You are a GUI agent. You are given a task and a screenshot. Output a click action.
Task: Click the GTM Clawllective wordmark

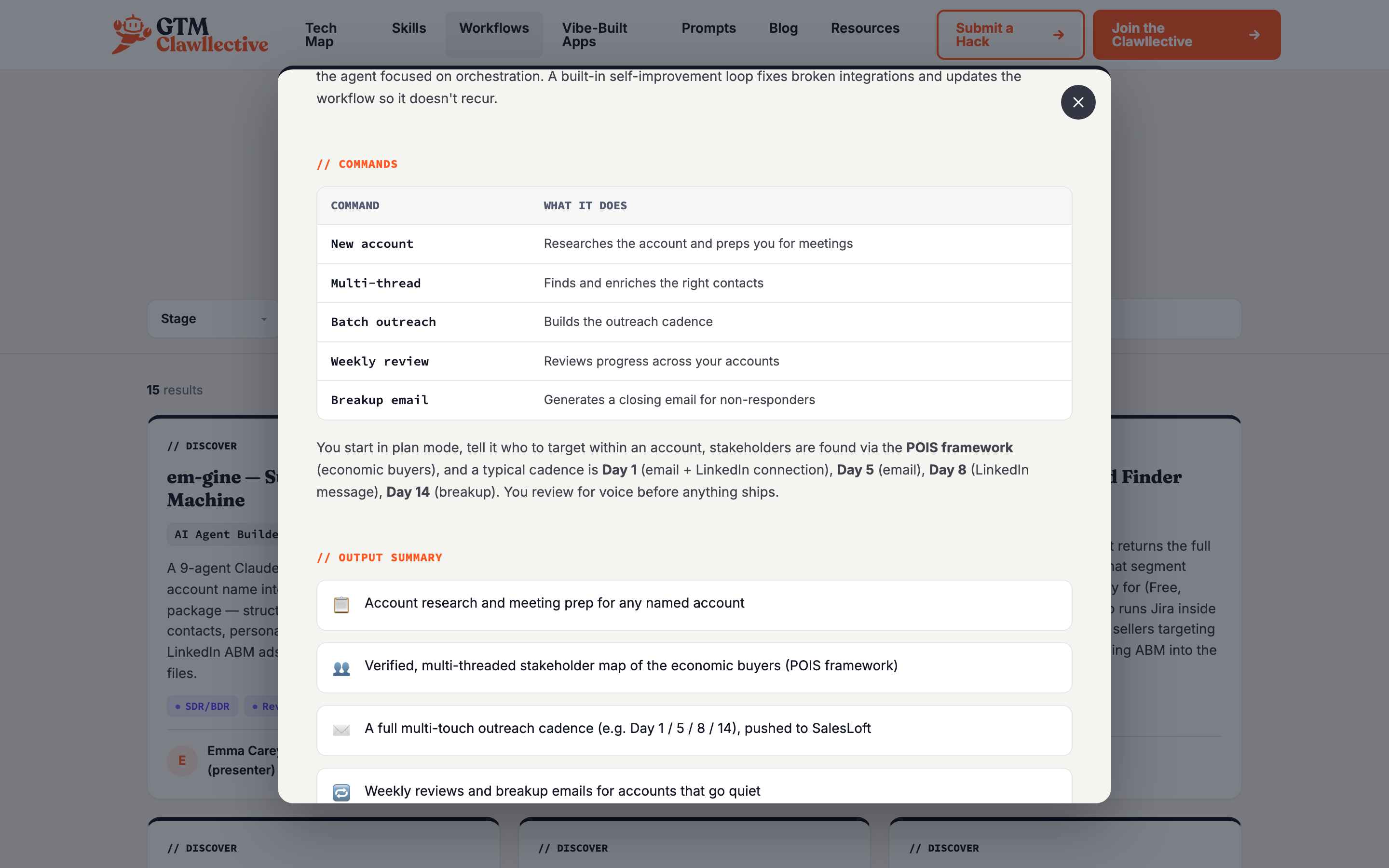[212, 35]
